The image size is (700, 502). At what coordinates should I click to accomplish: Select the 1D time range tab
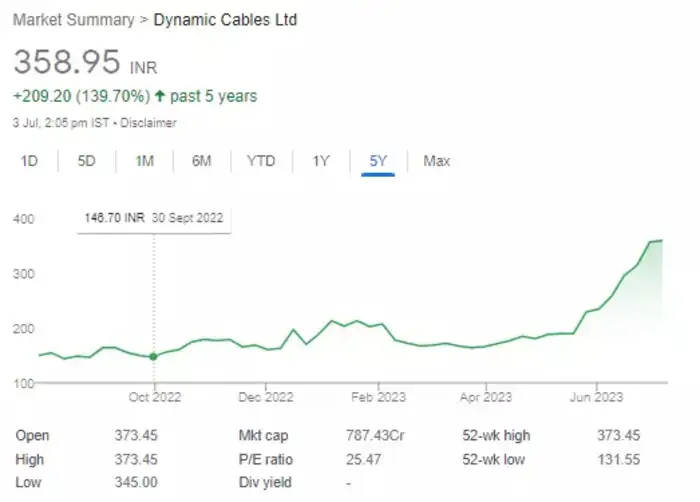point(29,161)
